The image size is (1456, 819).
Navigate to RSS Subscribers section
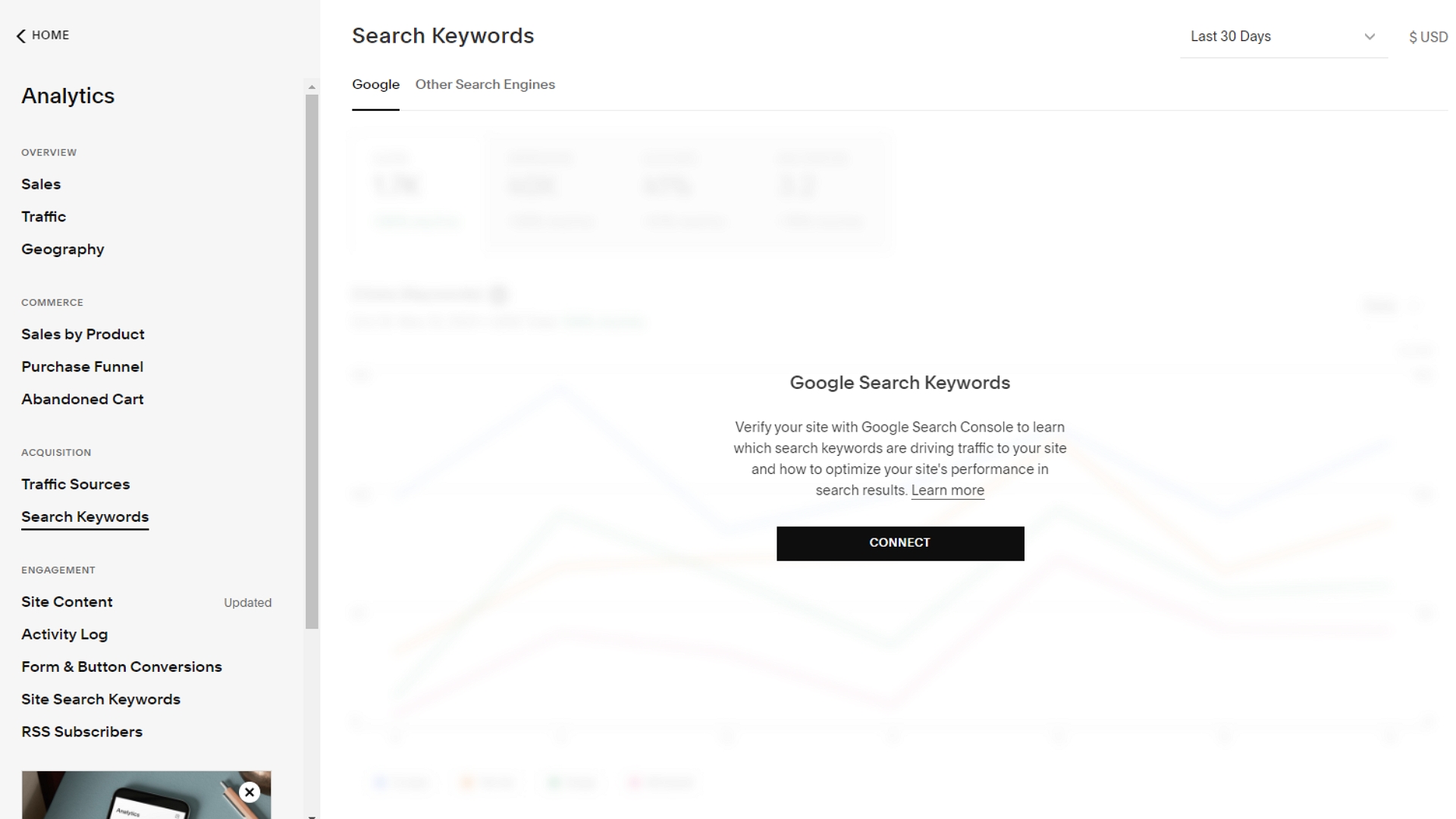(82, 731)
